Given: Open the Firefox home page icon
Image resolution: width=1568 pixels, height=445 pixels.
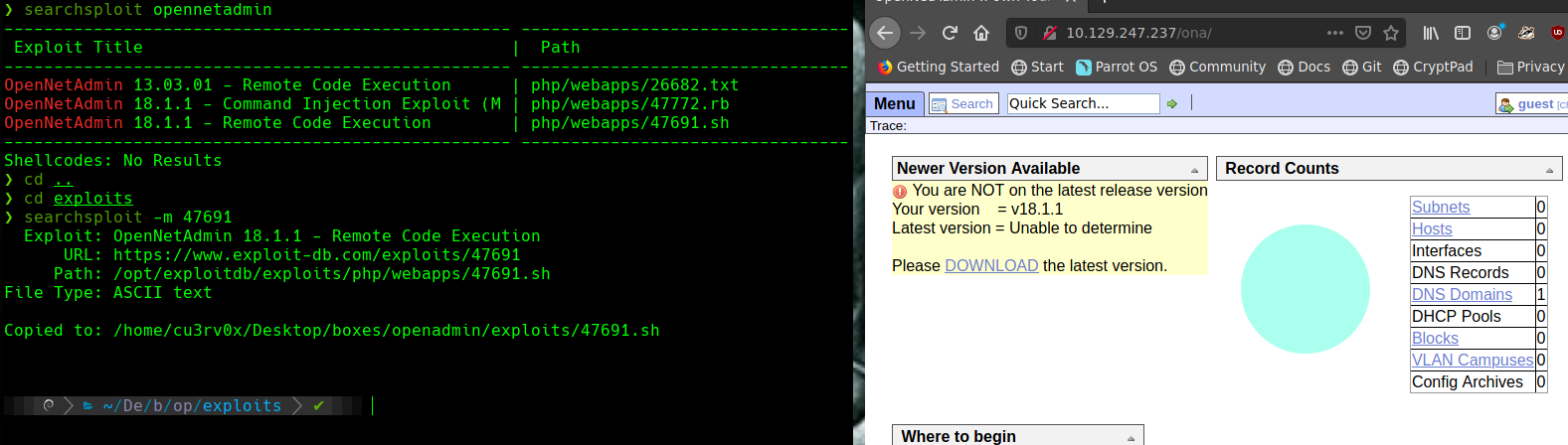Looking at the screenshot, I should point(981,33).
